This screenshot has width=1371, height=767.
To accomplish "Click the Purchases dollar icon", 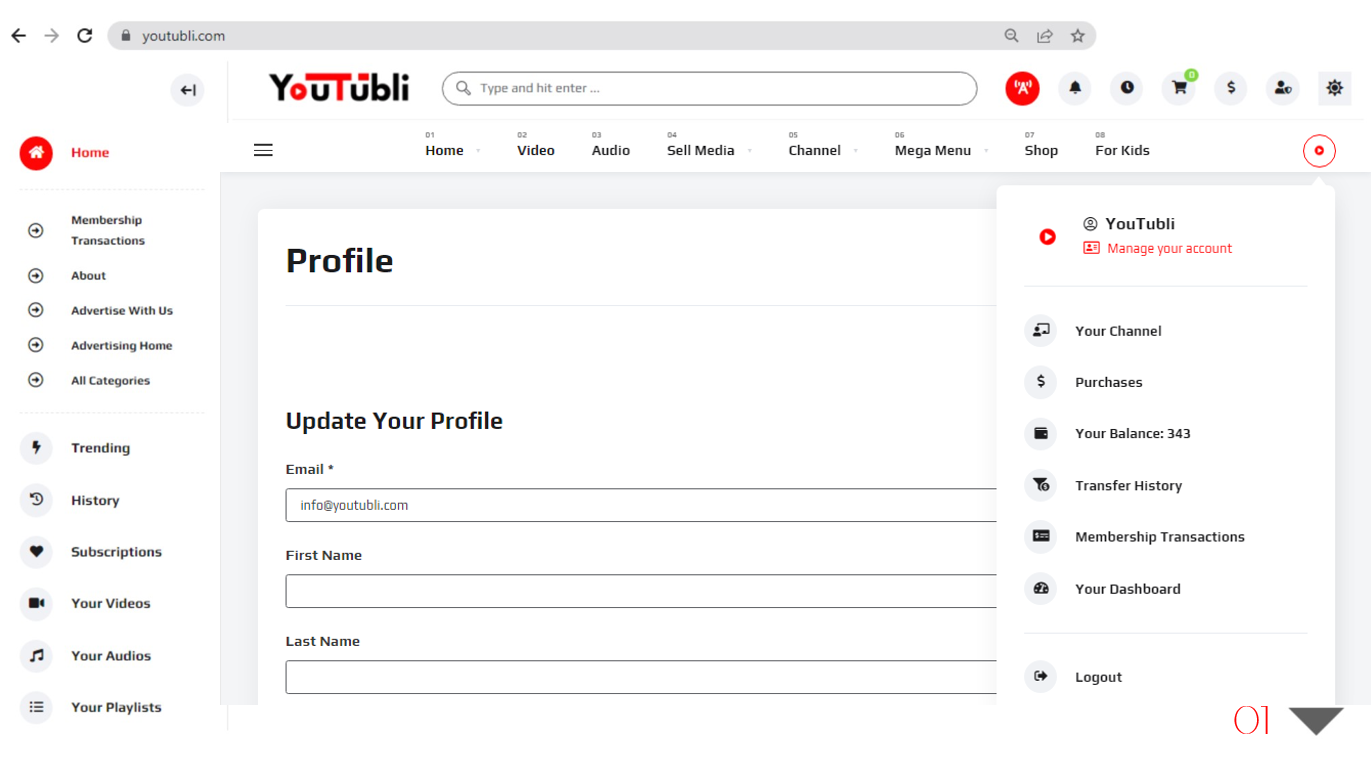I will 1041,382.
